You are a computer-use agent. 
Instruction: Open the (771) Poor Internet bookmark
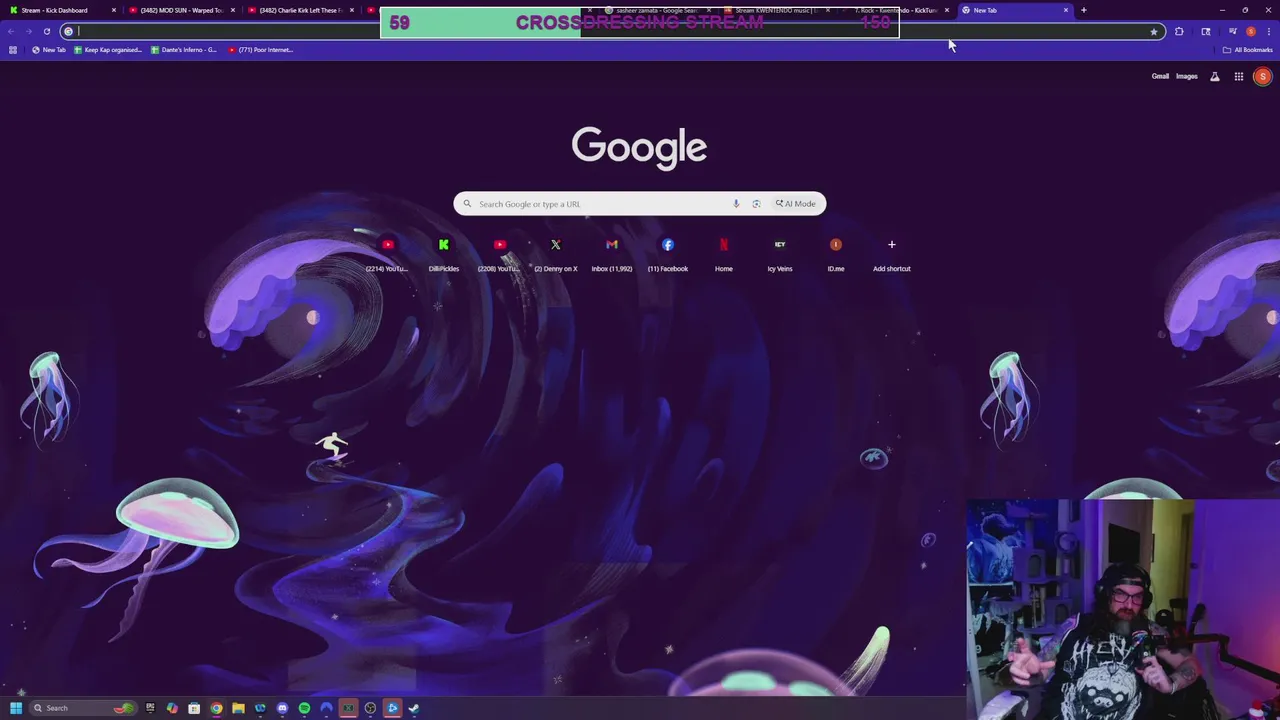[261, 50]
